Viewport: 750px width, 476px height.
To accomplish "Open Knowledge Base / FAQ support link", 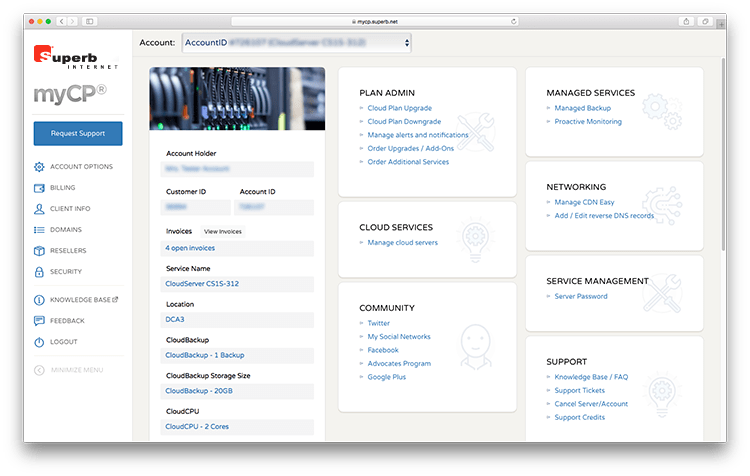I will (591, 377).
